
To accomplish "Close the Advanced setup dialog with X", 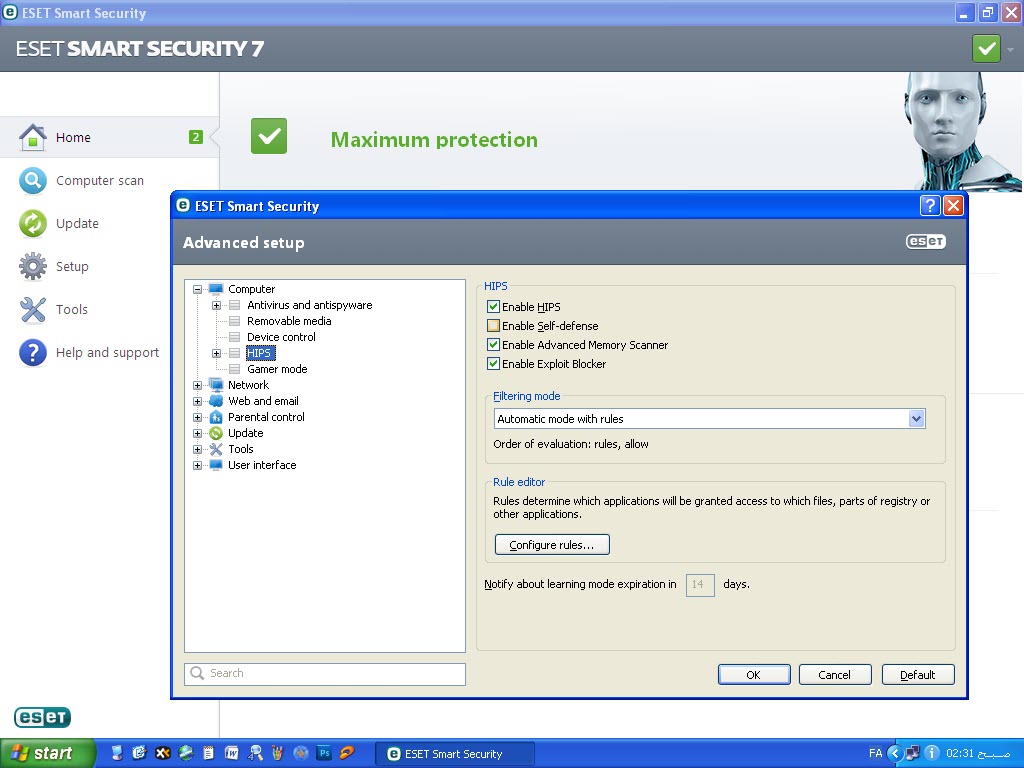I will (953, 206).
